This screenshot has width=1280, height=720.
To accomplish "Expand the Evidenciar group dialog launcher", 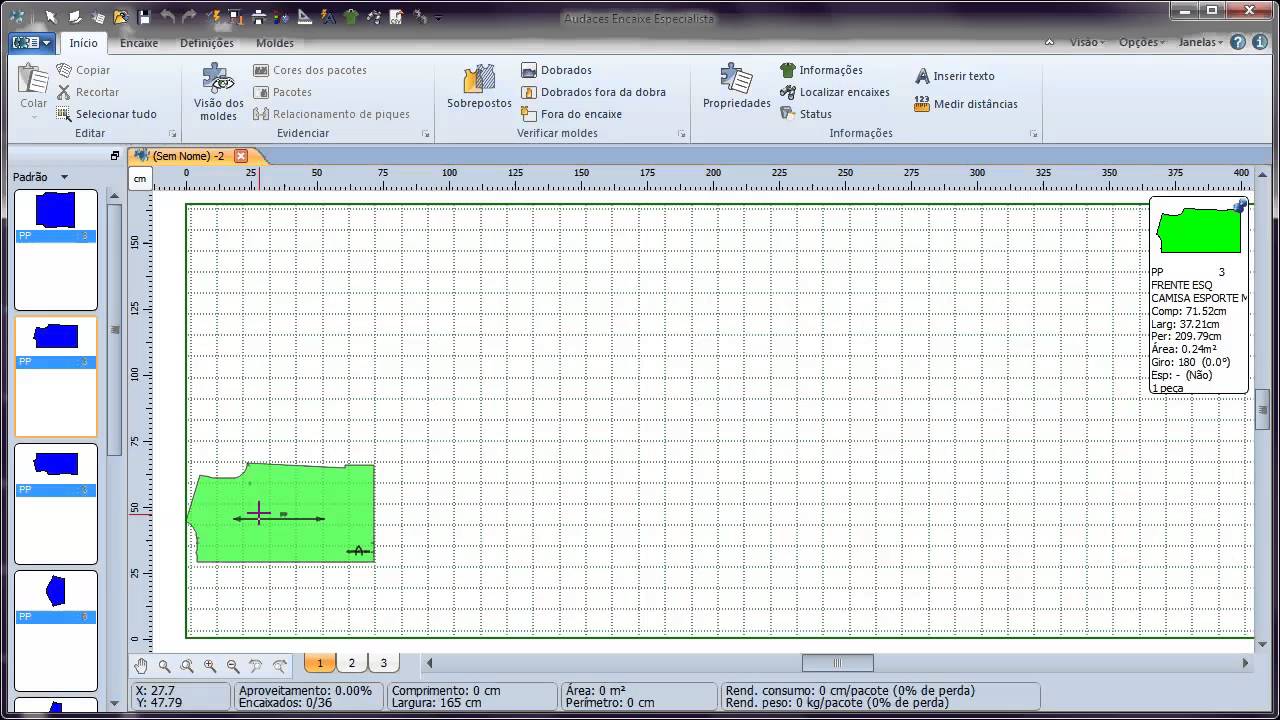I will pyautogui.click(x=426, y=133).
